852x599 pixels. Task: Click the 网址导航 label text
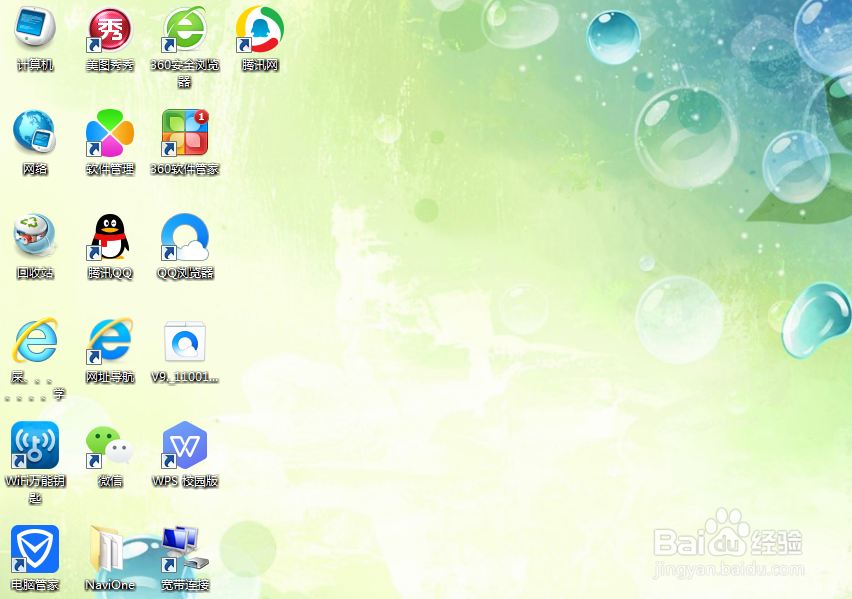110,377
